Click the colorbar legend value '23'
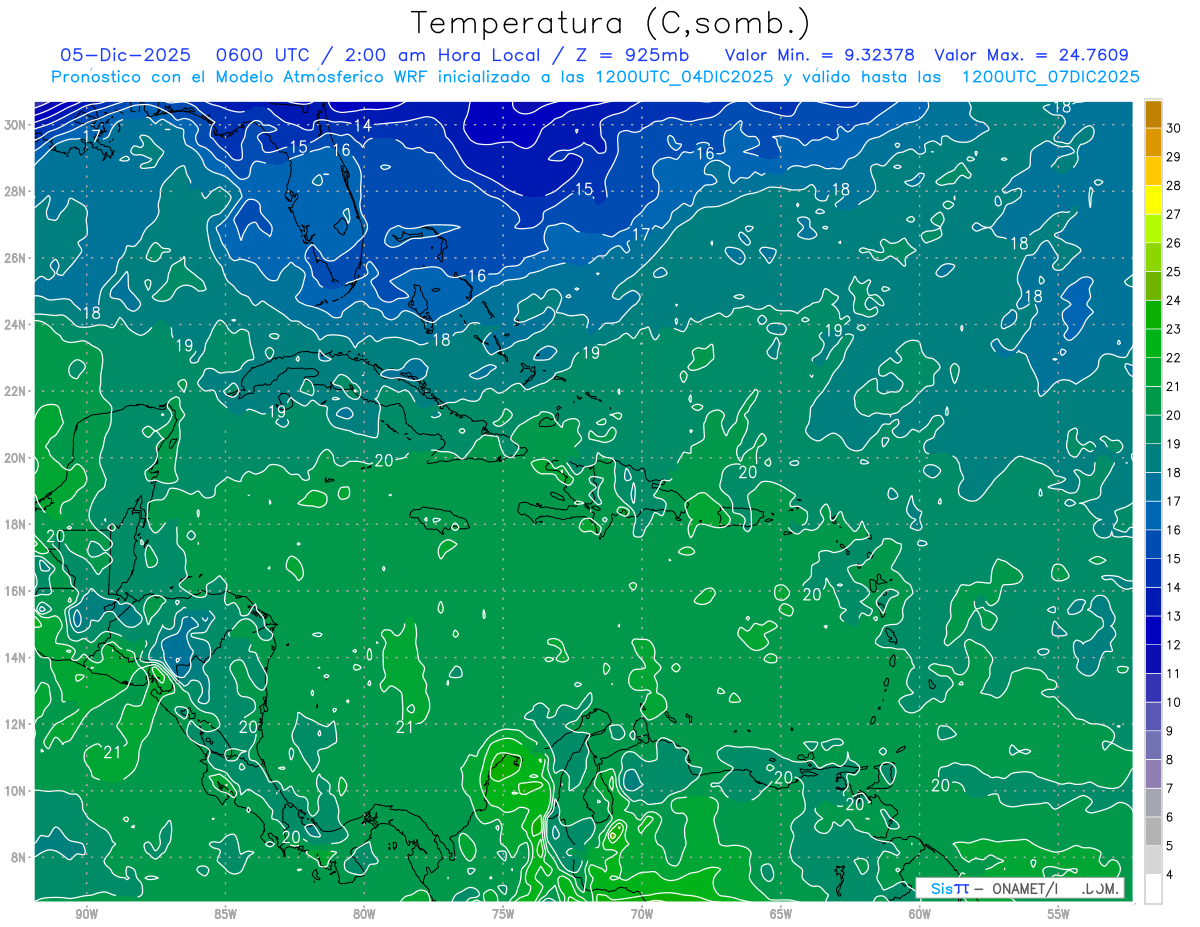1200x927 pixels. 1173,329
